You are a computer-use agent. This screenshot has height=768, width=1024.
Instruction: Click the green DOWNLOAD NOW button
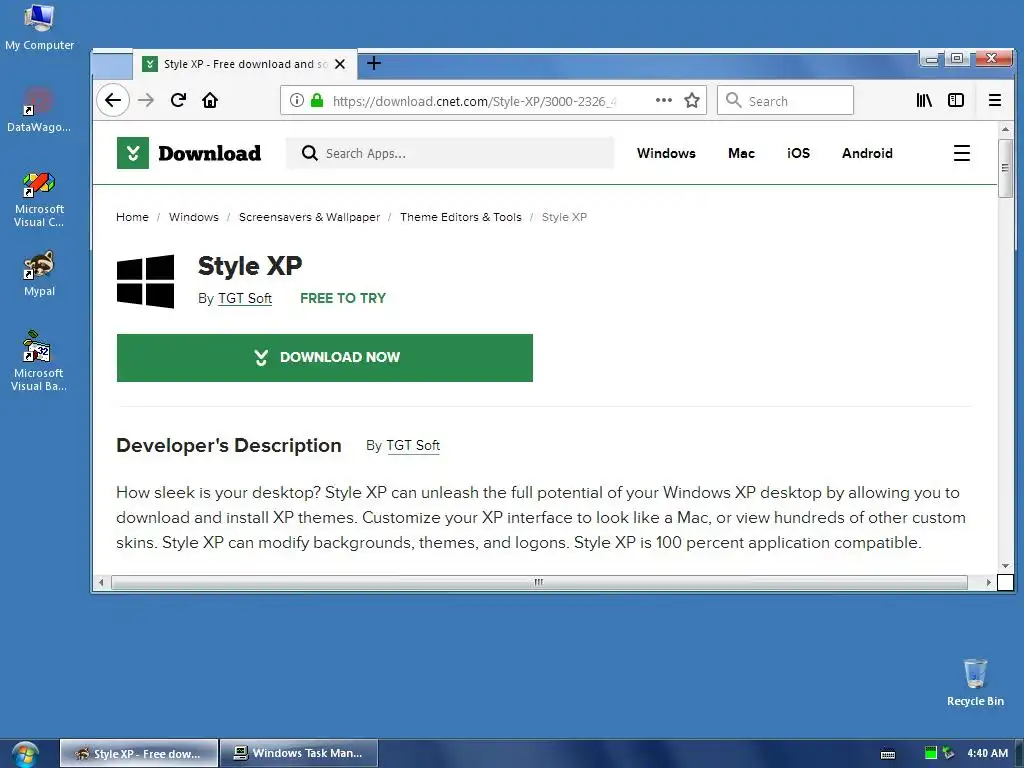[x=325, y=358]
